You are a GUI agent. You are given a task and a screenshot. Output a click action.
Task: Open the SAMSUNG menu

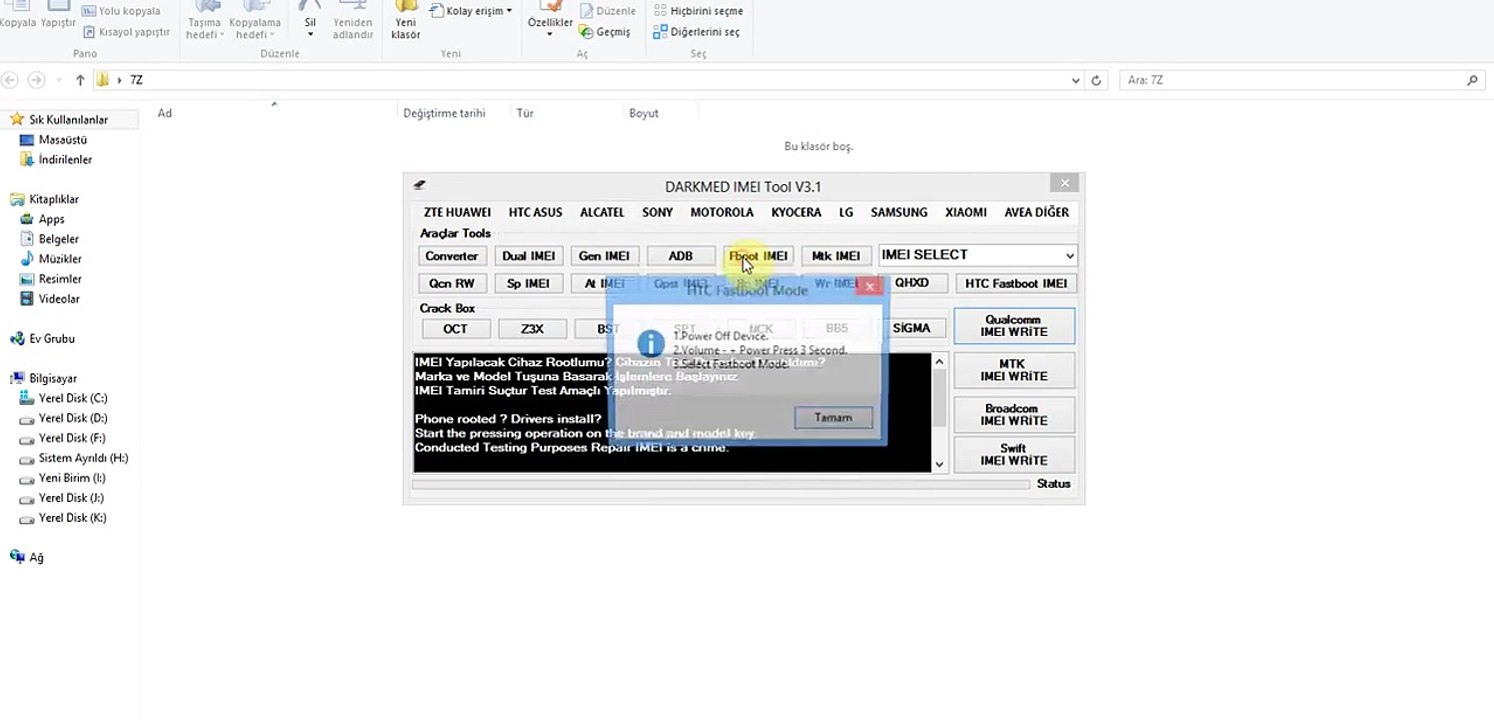pos(899,212)
